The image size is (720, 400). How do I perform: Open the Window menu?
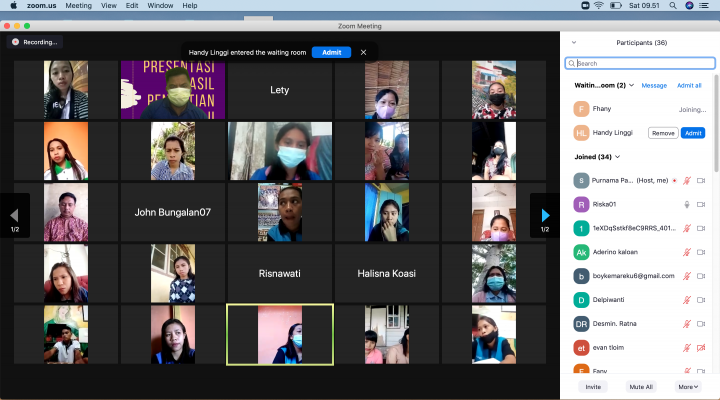click(x=160, y=6)
